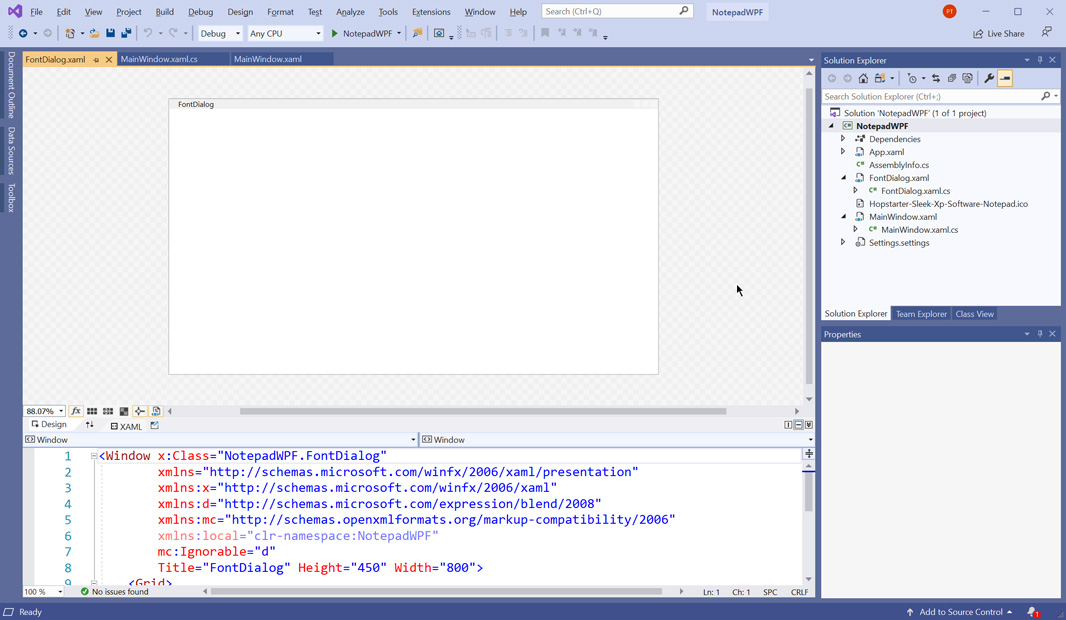1066x620 pixels.
Task: Click the Collapse All icon in Solution Explorer
Action: coord(952,78)
